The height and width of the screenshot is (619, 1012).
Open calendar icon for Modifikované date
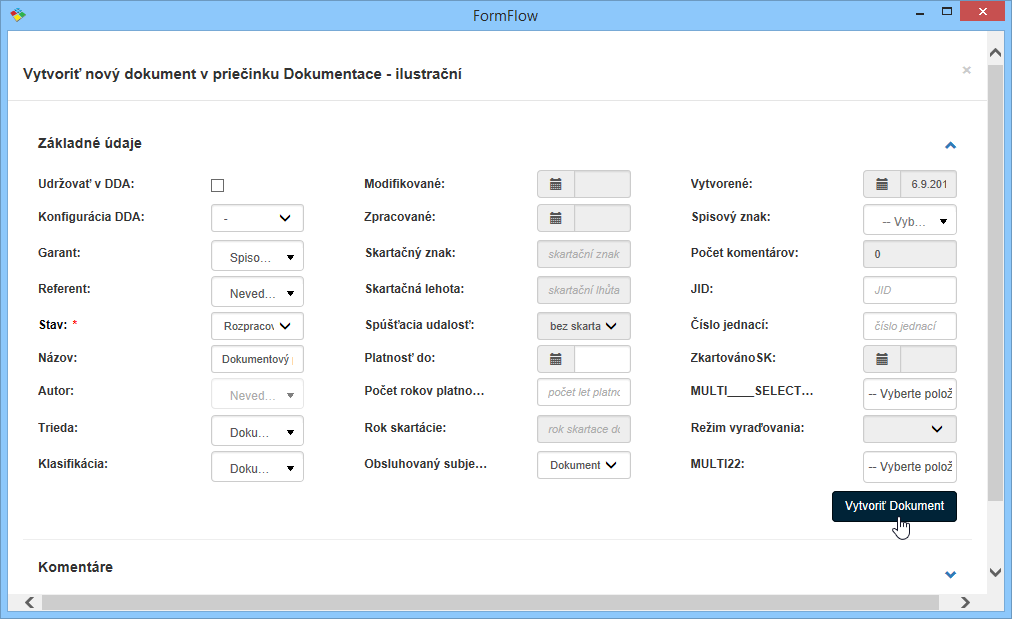coord(556,184)
